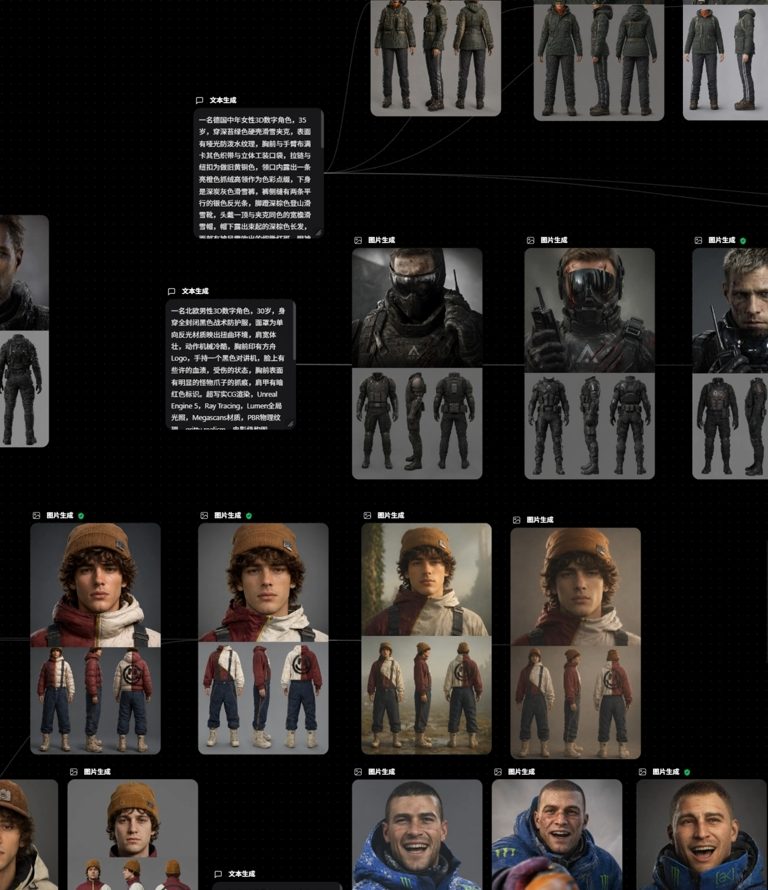Image resolution: width=768 pixels, height=890 pixels.
Task: Select the 图片生成 label of the gray-background smiling man node
Action: click(381, 772)
